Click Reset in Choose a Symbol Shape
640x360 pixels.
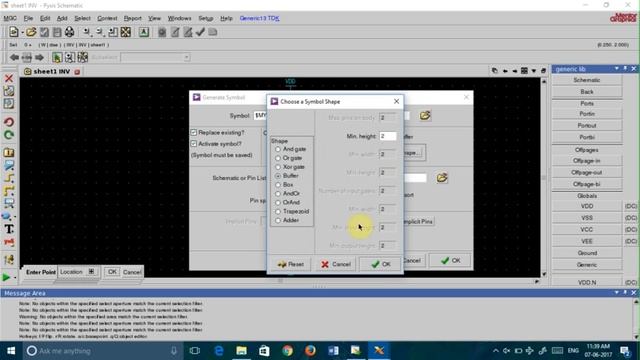291,264
